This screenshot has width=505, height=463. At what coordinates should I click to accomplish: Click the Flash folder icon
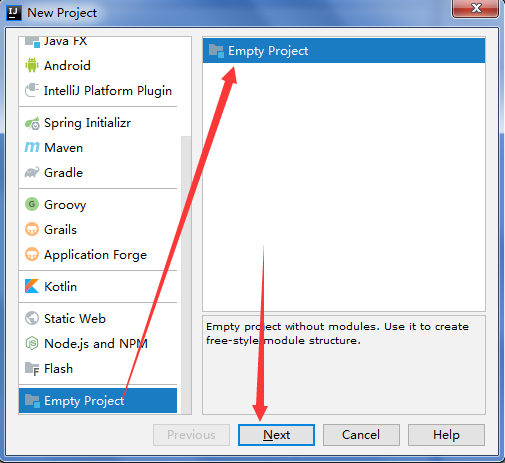[32, 369]
